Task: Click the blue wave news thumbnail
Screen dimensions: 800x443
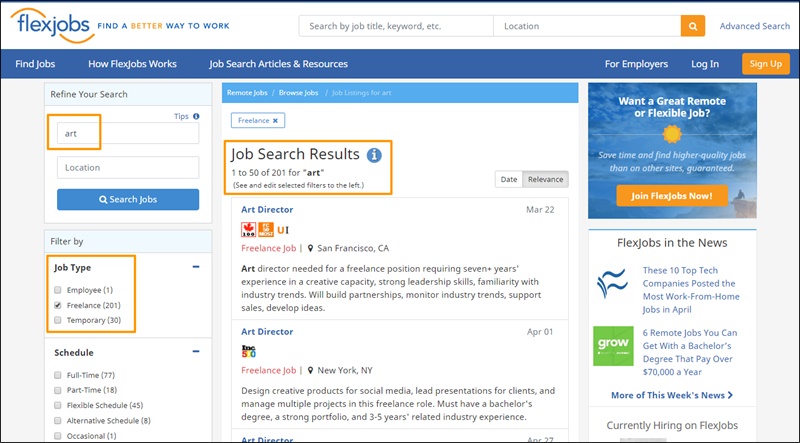Action: [x=612, y=283]
